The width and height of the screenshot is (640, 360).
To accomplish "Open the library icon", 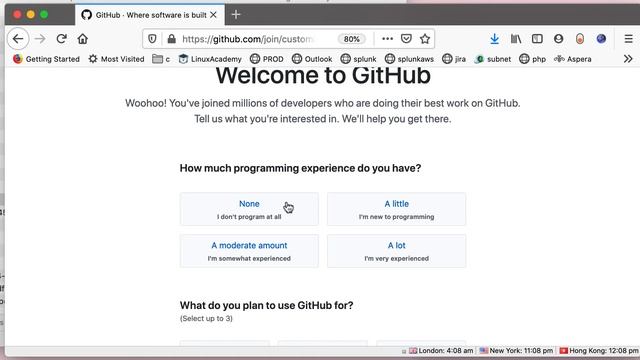I will (516, 39).
